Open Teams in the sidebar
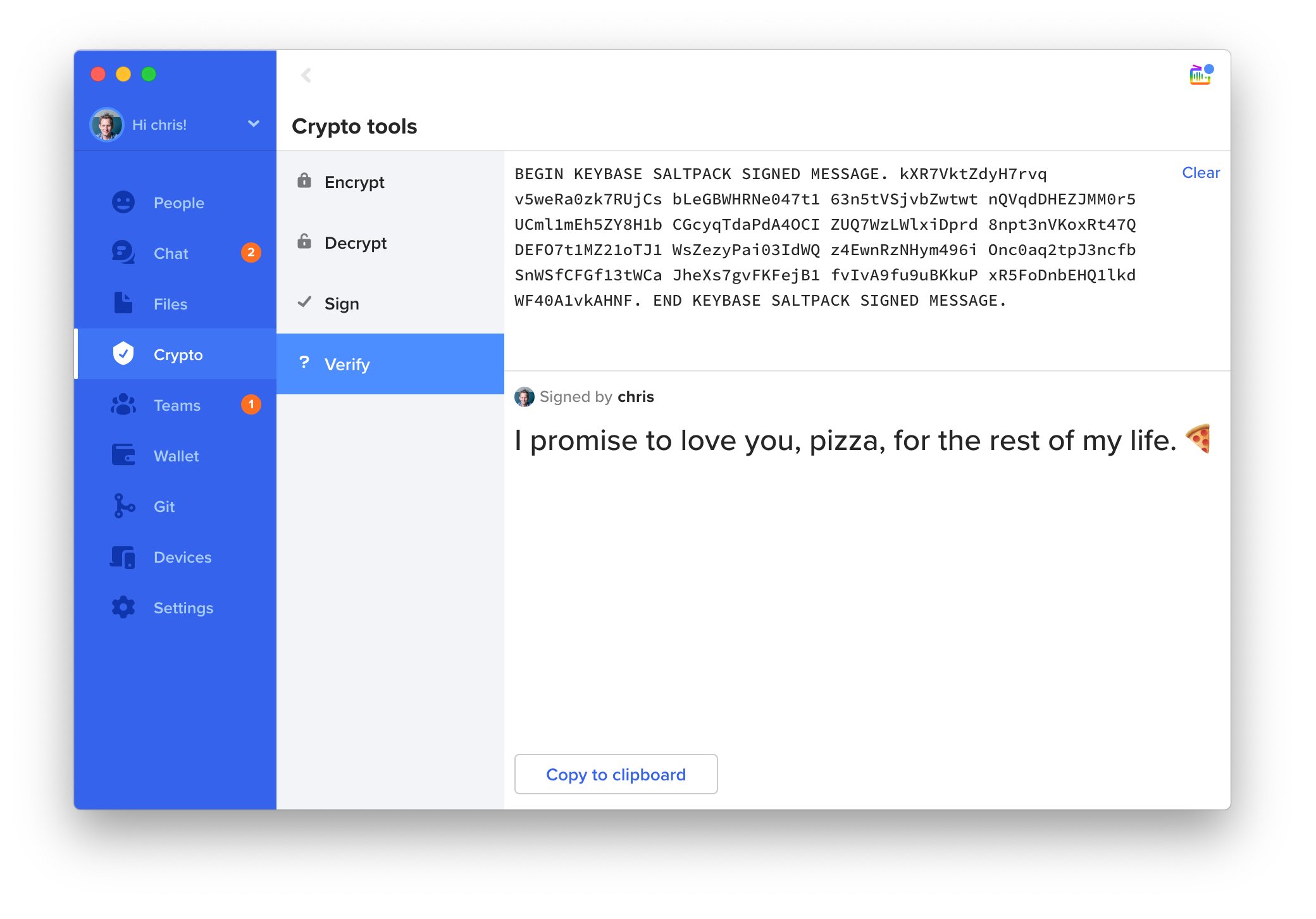Viewport: 1316px width, 919px height. pos(175,405)
